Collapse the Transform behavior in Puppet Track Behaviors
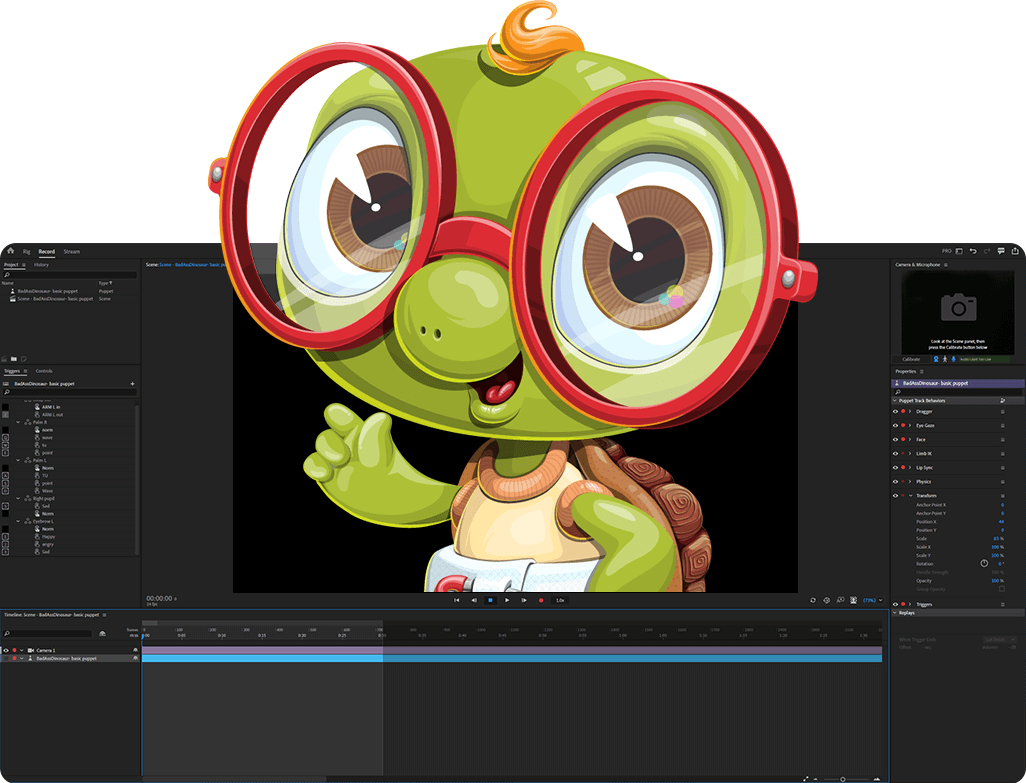 coord(911,496)
